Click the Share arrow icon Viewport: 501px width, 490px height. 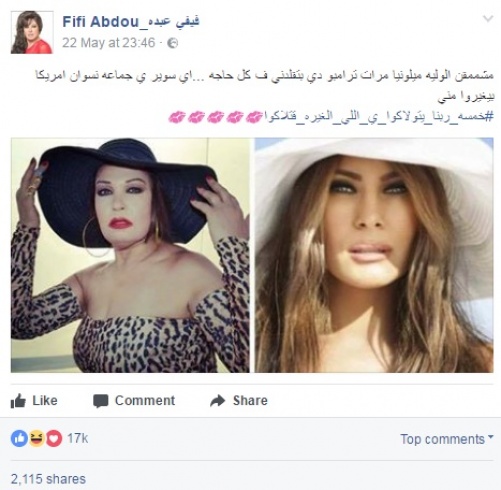(218, 400)
